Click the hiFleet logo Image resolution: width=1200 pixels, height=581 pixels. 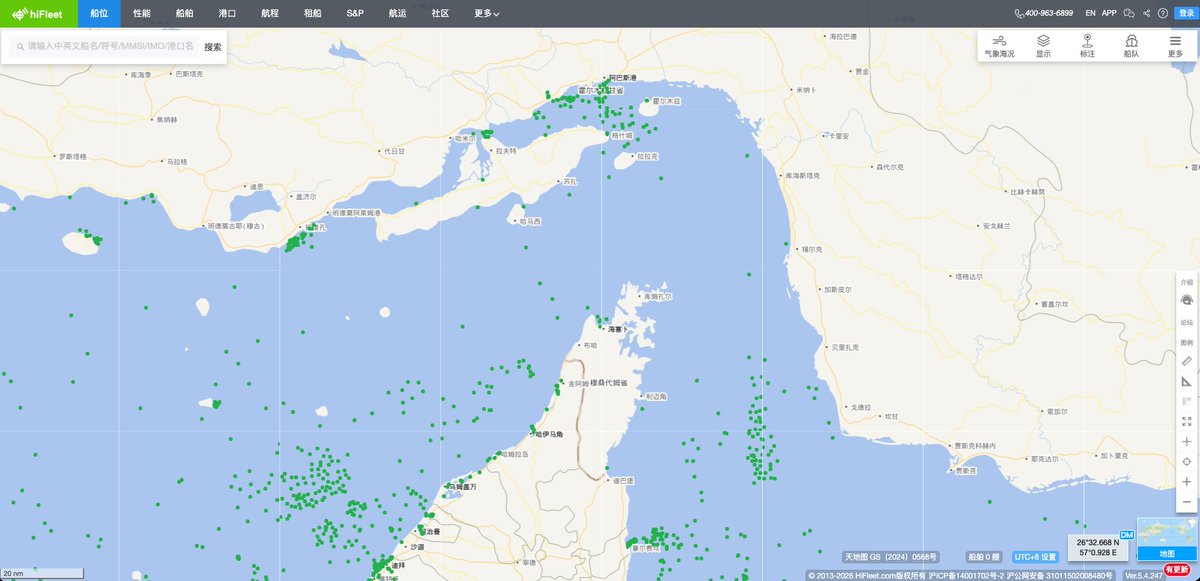click(x=37, y=13)
